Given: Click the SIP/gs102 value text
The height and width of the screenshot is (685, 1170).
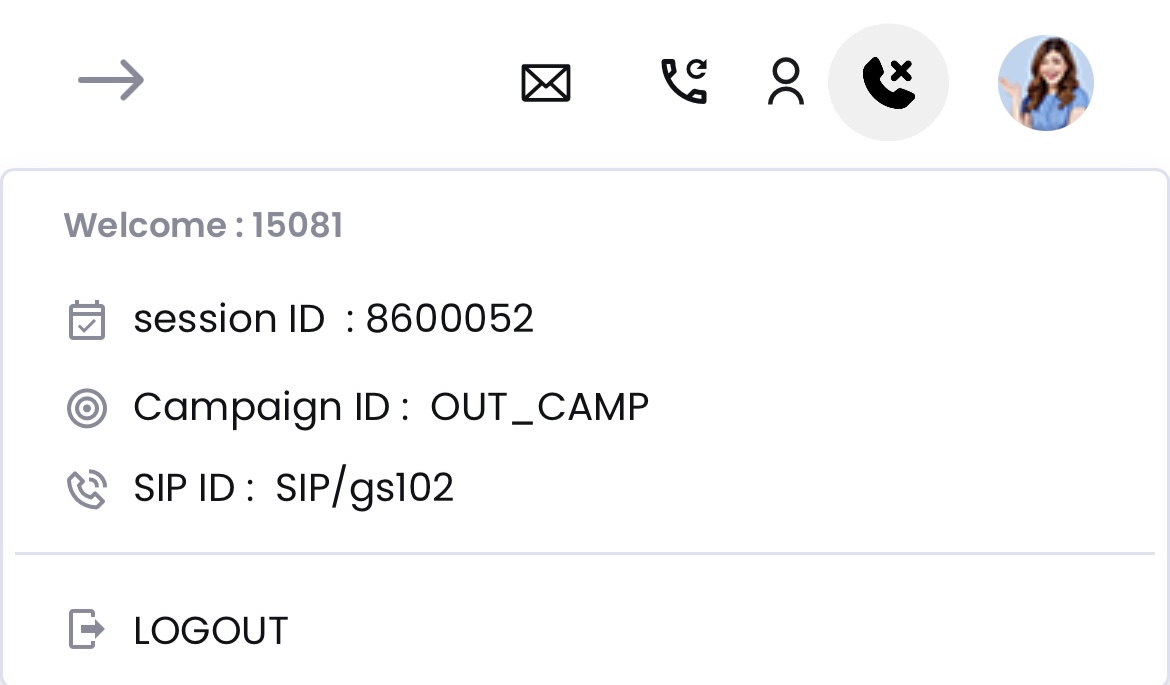Looking at the screenshot, I should (x=364, y=489).
